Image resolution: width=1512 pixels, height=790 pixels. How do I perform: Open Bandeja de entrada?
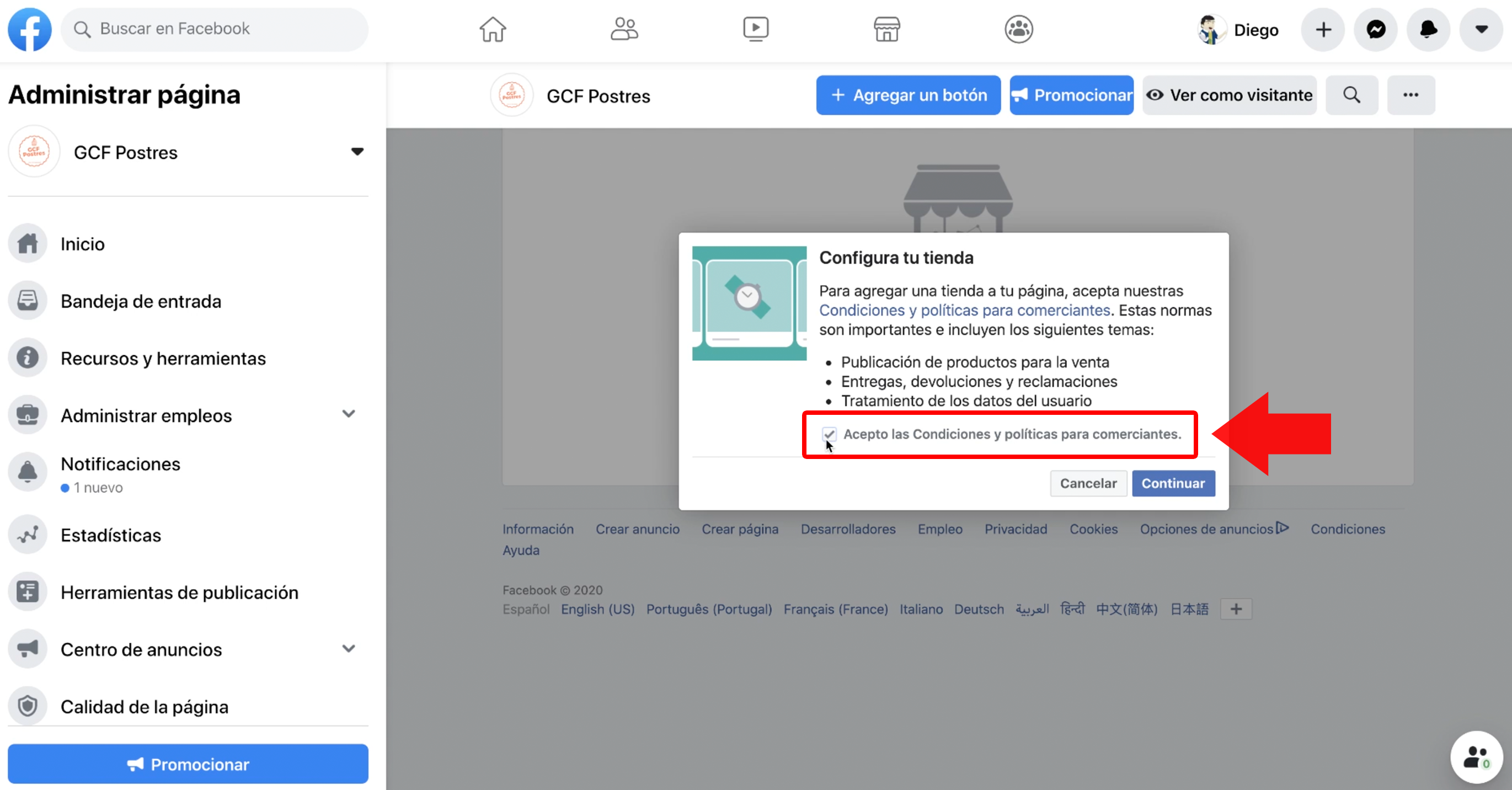[188, 301]
